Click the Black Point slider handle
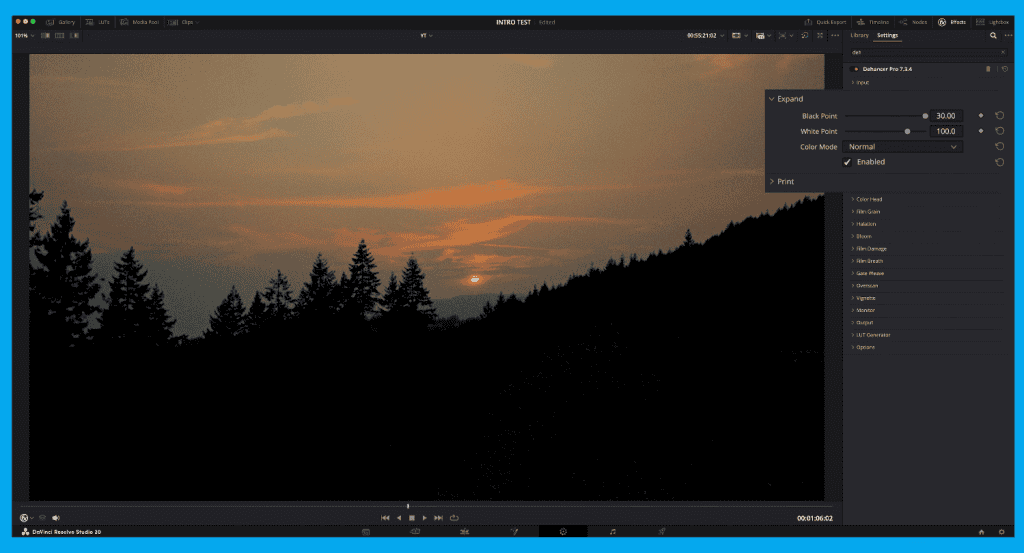Viewport: 1024px width, 553px height. (x=925, y=116)
